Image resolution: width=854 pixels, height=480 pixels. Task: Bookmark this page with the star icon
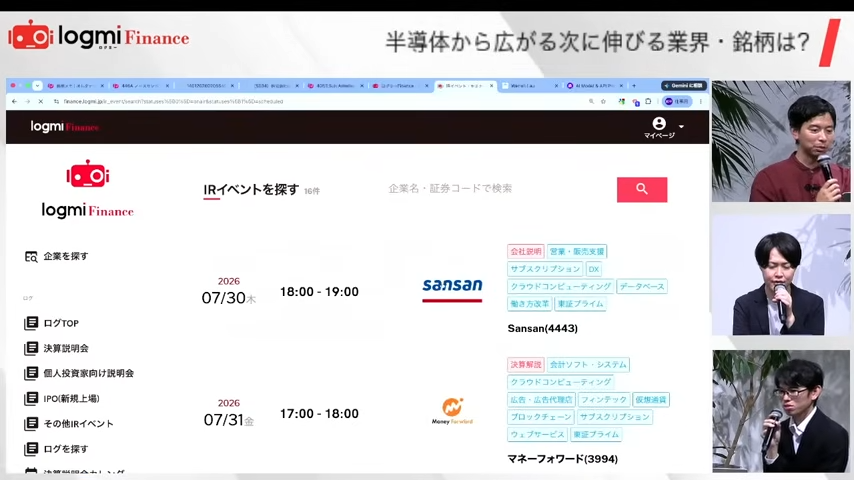(603, 101)
